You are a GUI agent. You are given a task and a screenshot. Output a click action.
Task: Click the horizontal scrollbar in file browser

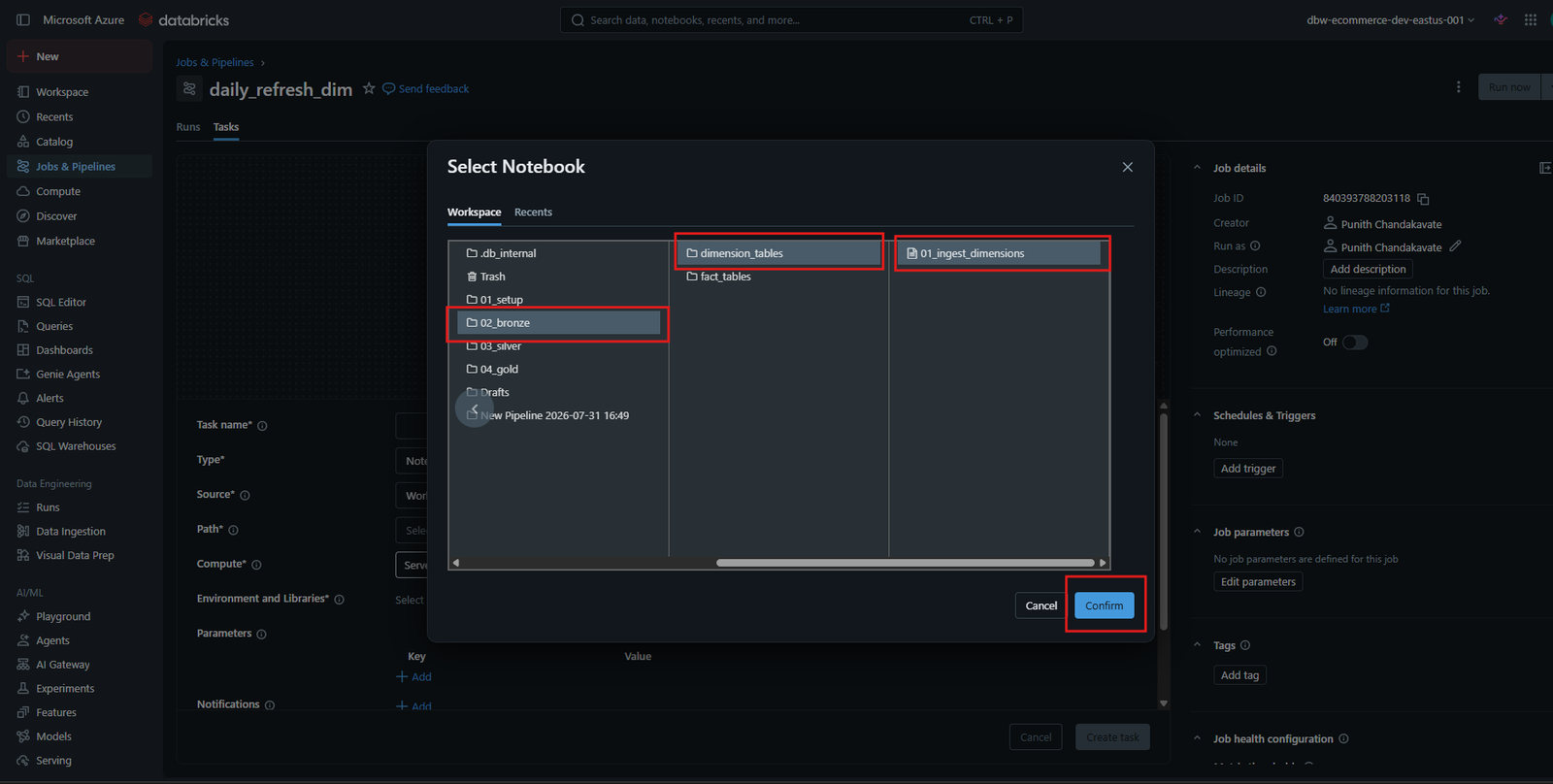905,563
